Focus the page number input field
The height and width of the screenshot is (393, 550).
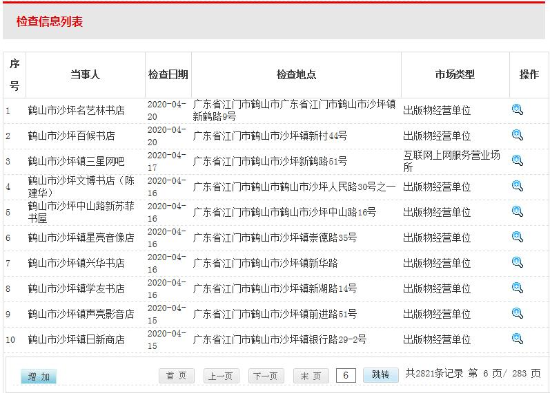346,375
